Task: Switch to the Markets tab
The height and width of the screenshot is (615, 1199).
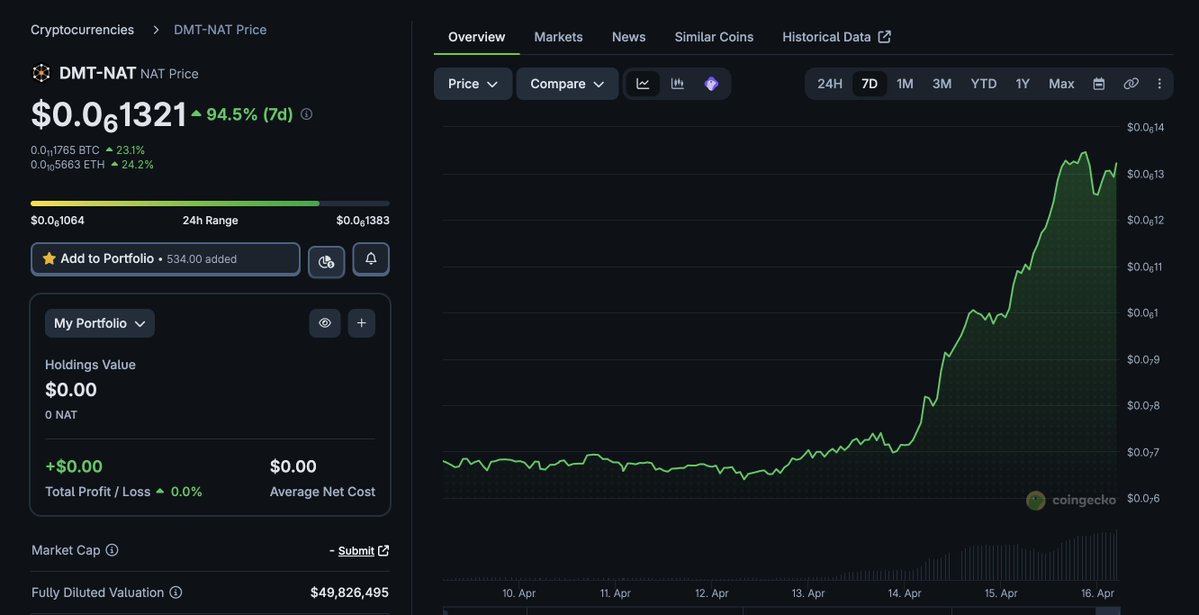Action: [x=558, y=37]
